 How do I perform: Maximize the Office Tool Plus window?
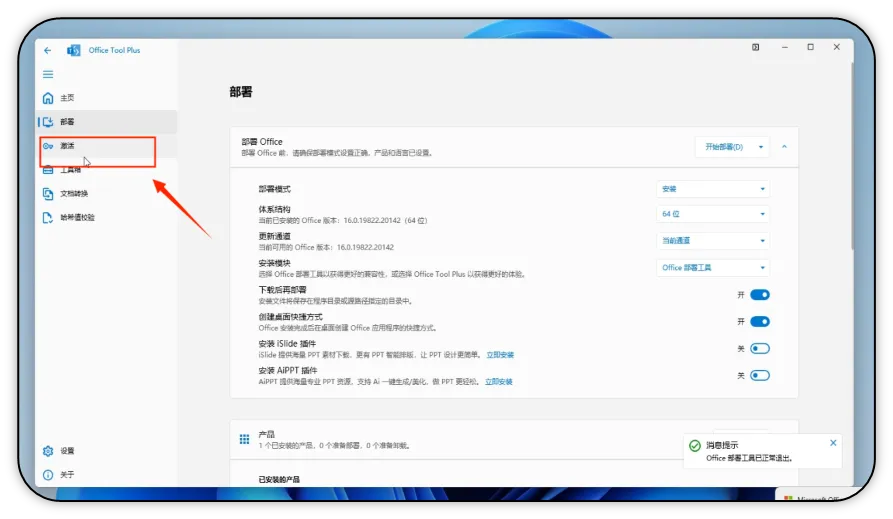[810, 47]
